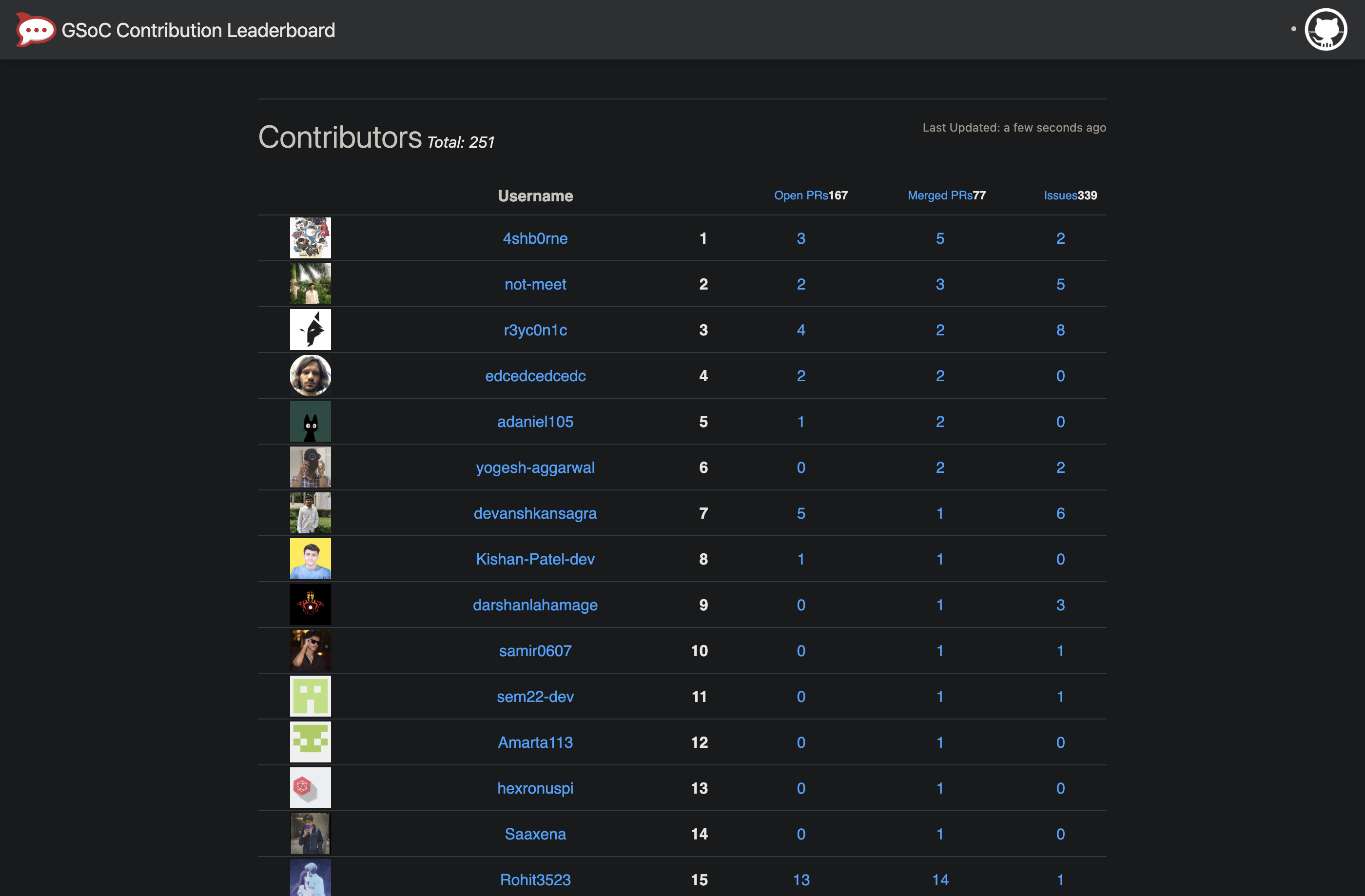The image size is (1365, 896).
Task: Sort by Open PRs column header
Action: coord(800,195)
